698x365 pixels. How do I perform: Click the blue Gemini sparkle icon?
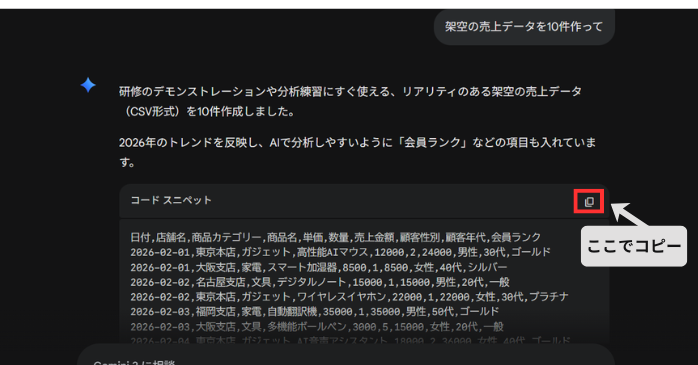click(88, 85)
